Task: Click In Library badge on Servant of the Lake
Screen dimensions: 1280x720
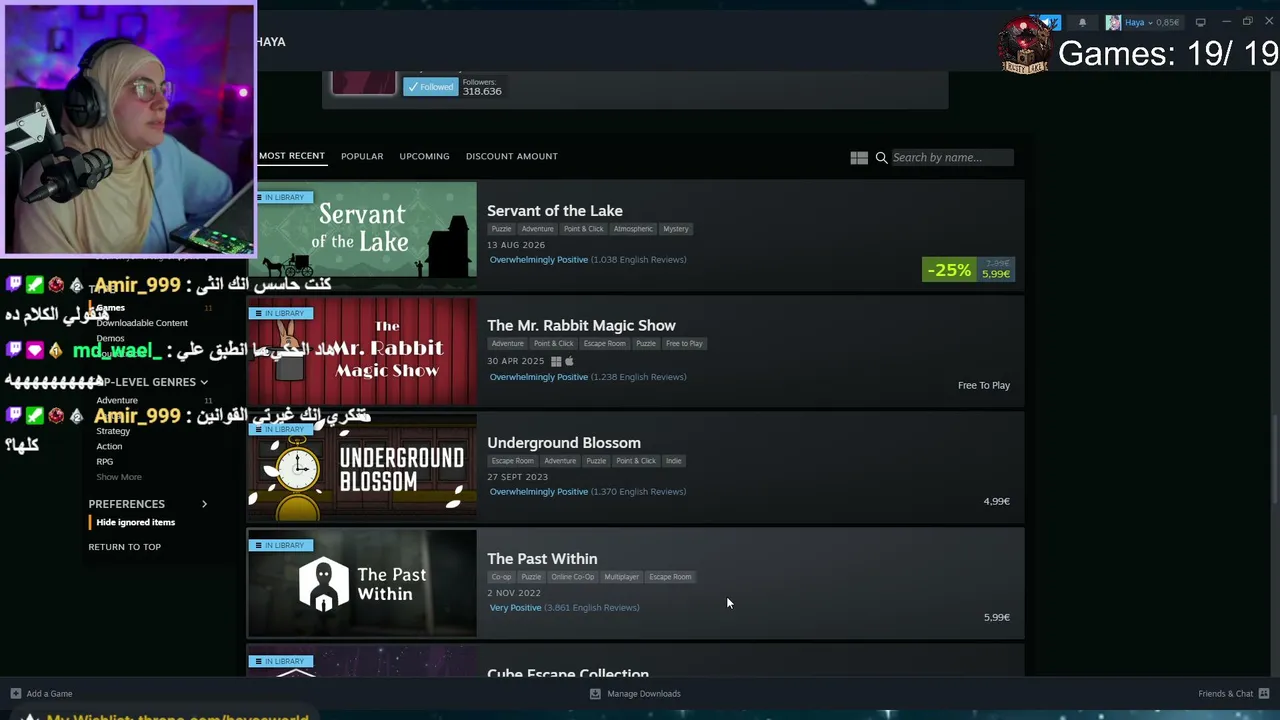Action: pyautogui.click(x=281, y=197)
